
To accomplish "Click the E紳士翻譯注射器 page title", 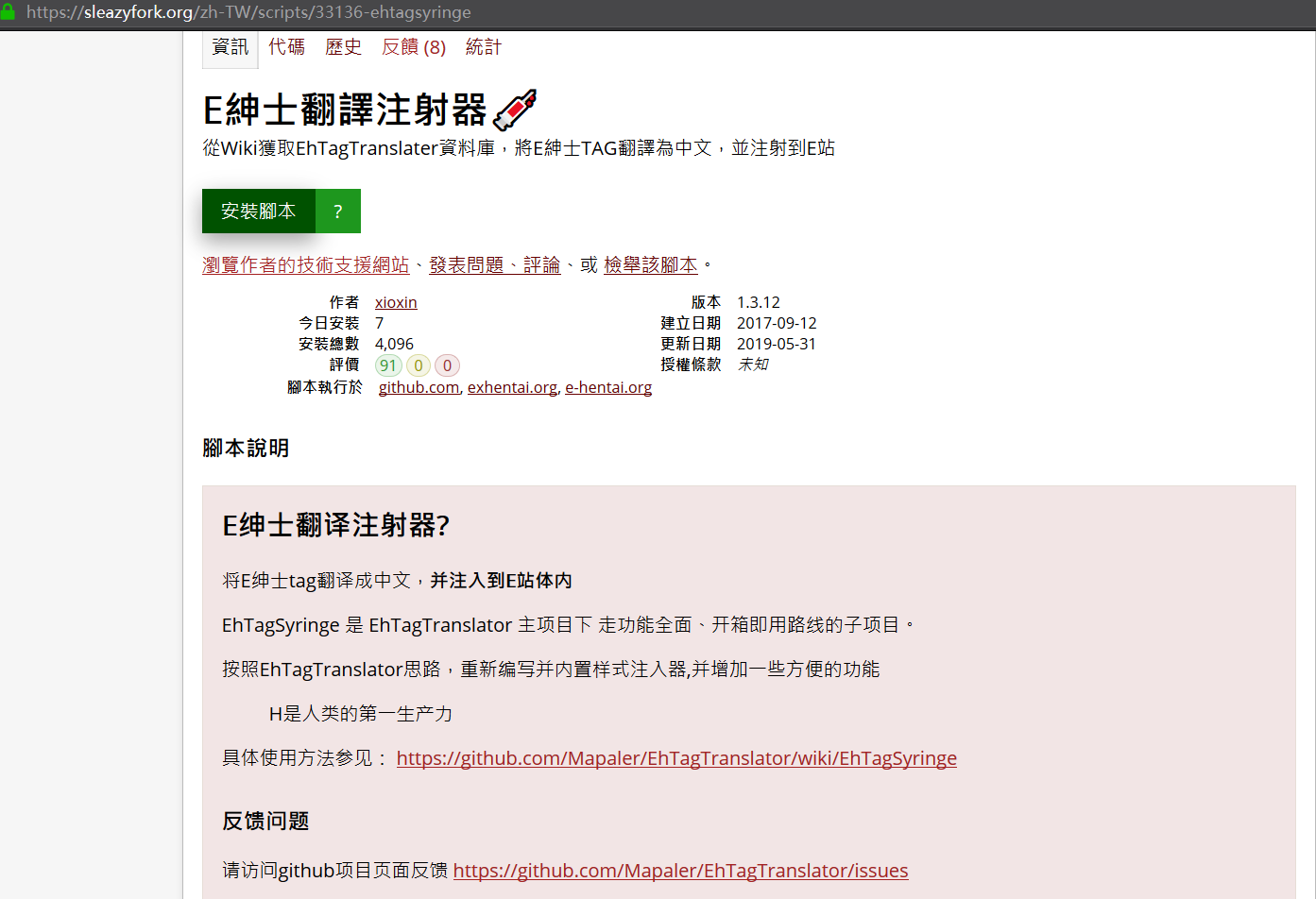I will (x=345, y=110).
